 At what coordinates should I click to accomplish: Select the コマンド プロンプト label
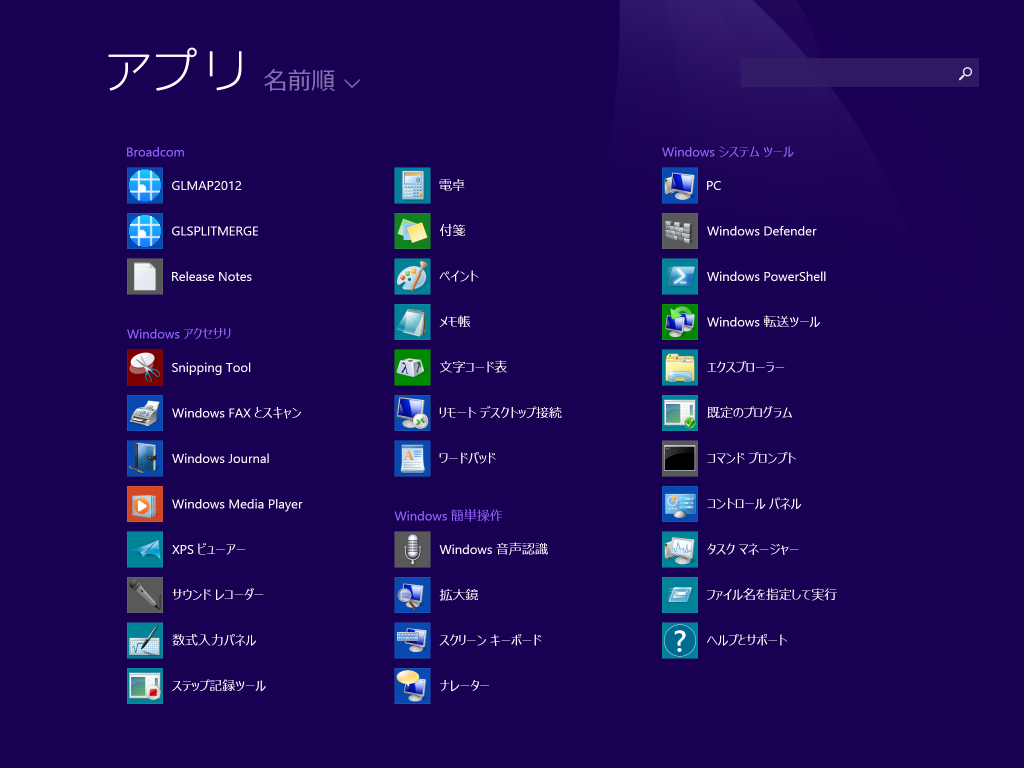point(751,458)
